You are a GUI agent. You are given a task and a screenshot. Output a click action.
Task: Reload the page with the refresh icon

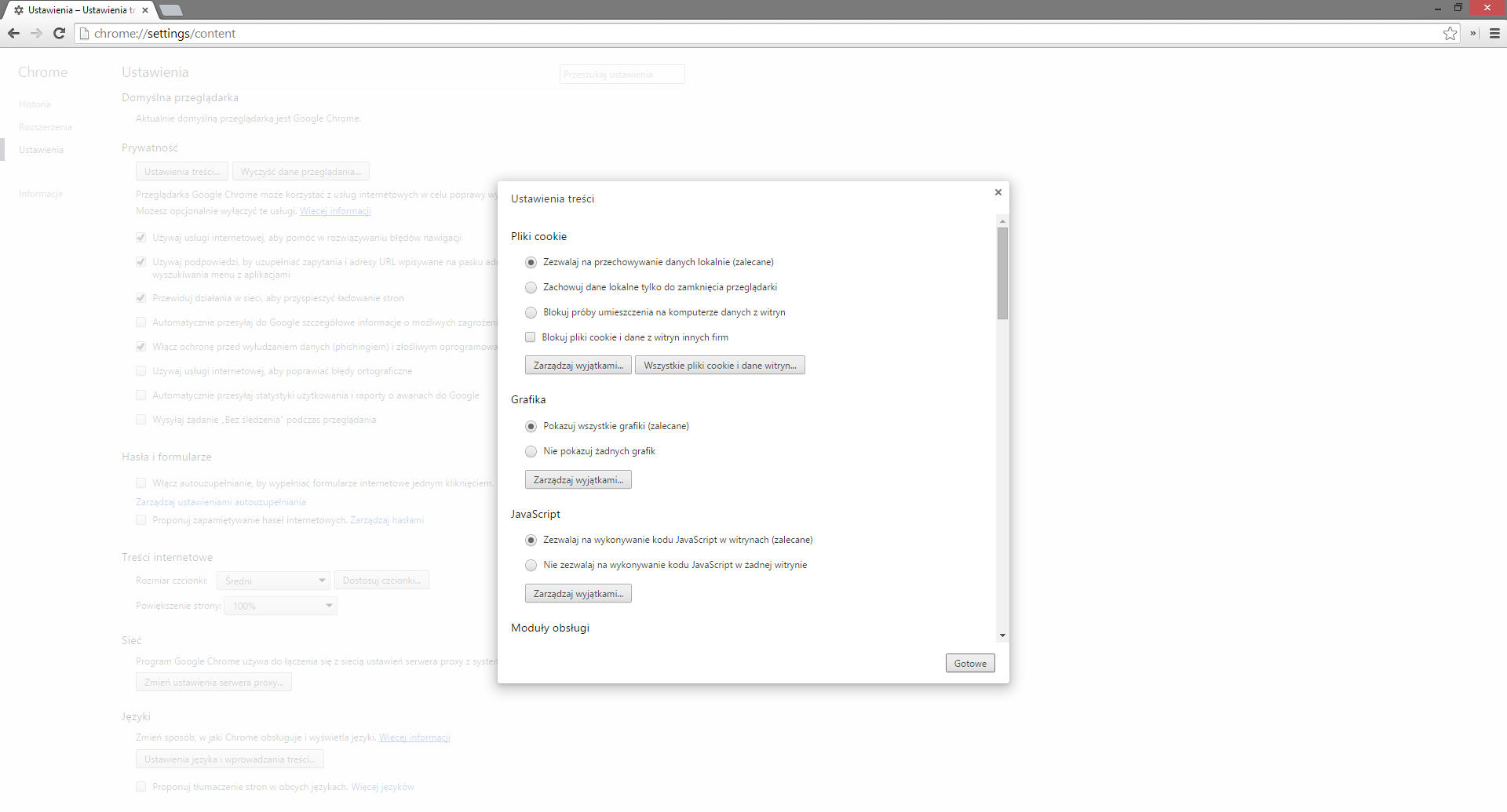tap(59, 33)
